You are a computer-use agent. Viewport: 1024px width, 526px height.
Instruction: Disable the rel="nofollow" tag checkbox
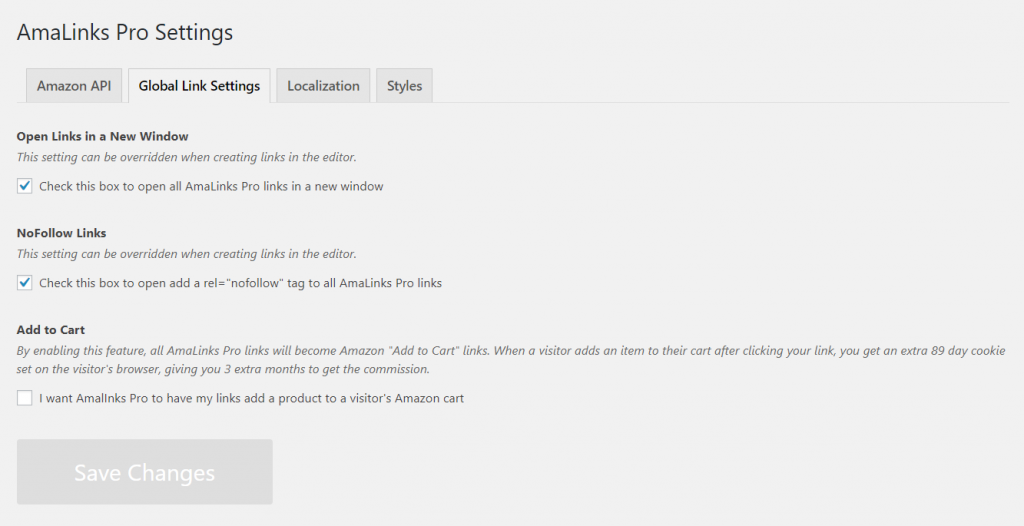pyautogui.click(x=25, y=283)
